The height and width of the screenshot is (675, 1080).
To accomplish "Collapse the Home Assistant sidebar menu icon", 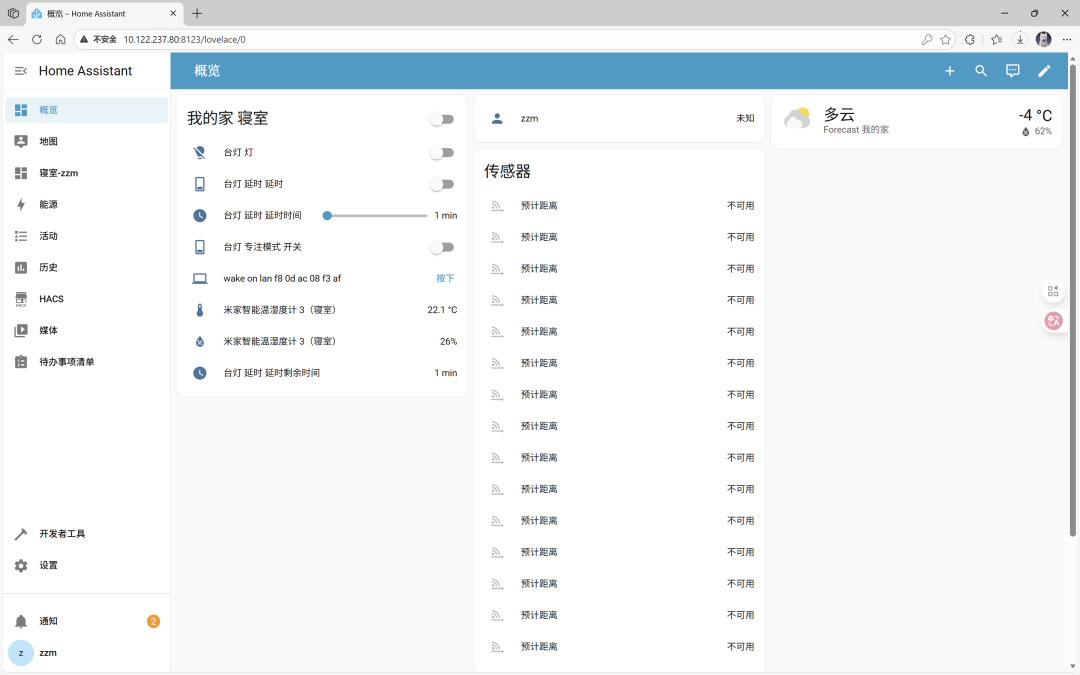I will coord(21,71).
